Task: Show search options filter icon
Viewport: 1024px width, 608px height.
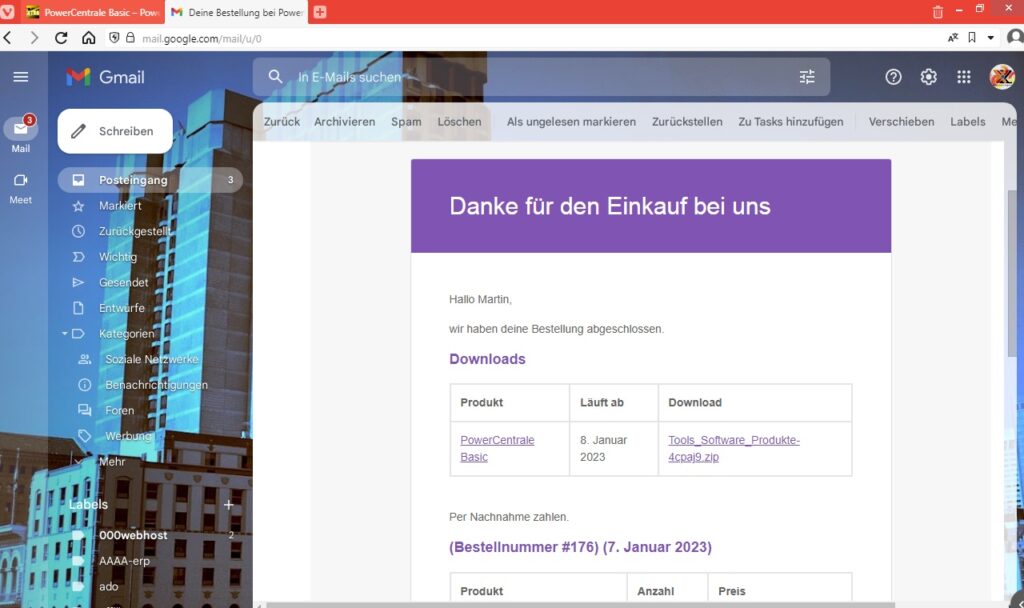Action: [807, 77]
